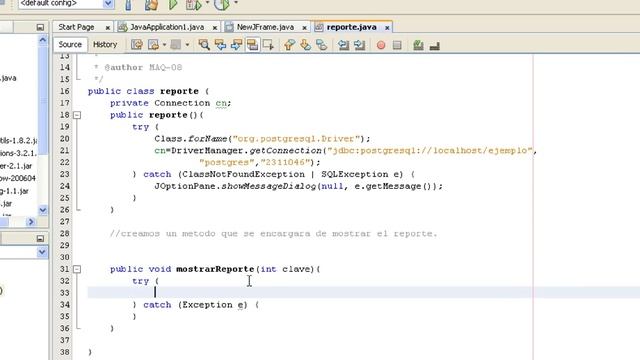This screenshot has width=640, height=360.
Task: Click the "org.postgresql.Driver" string
Action: pyautogui.click(x=296, y=139)
